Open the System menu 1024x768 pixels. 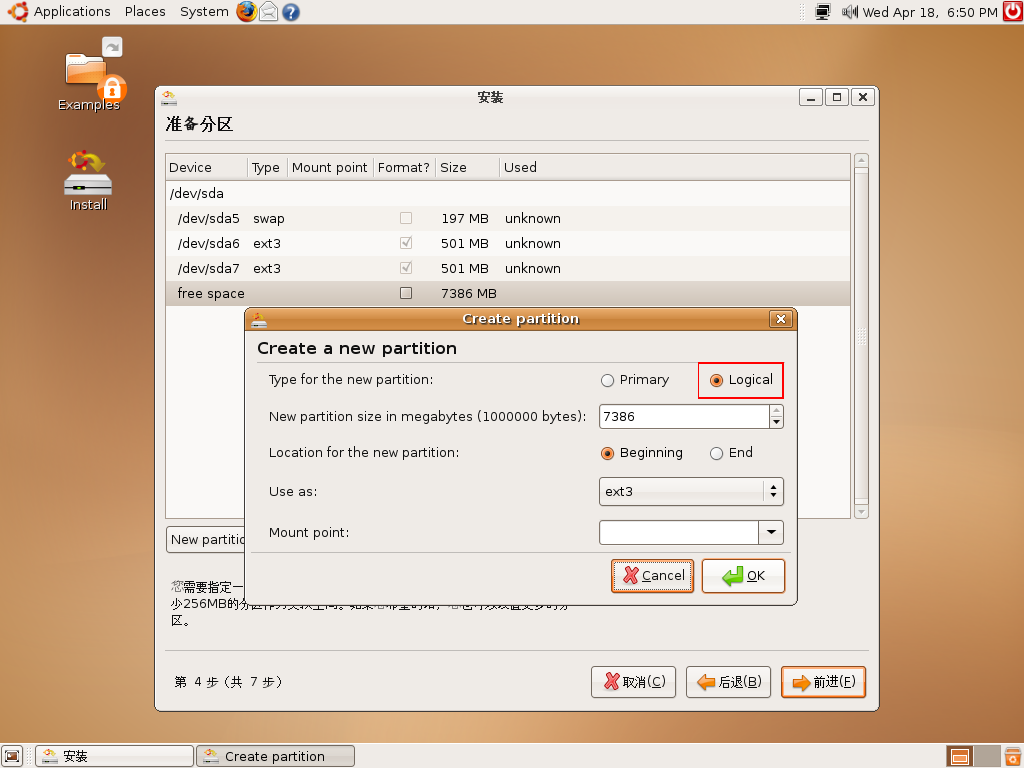[204, 12]
